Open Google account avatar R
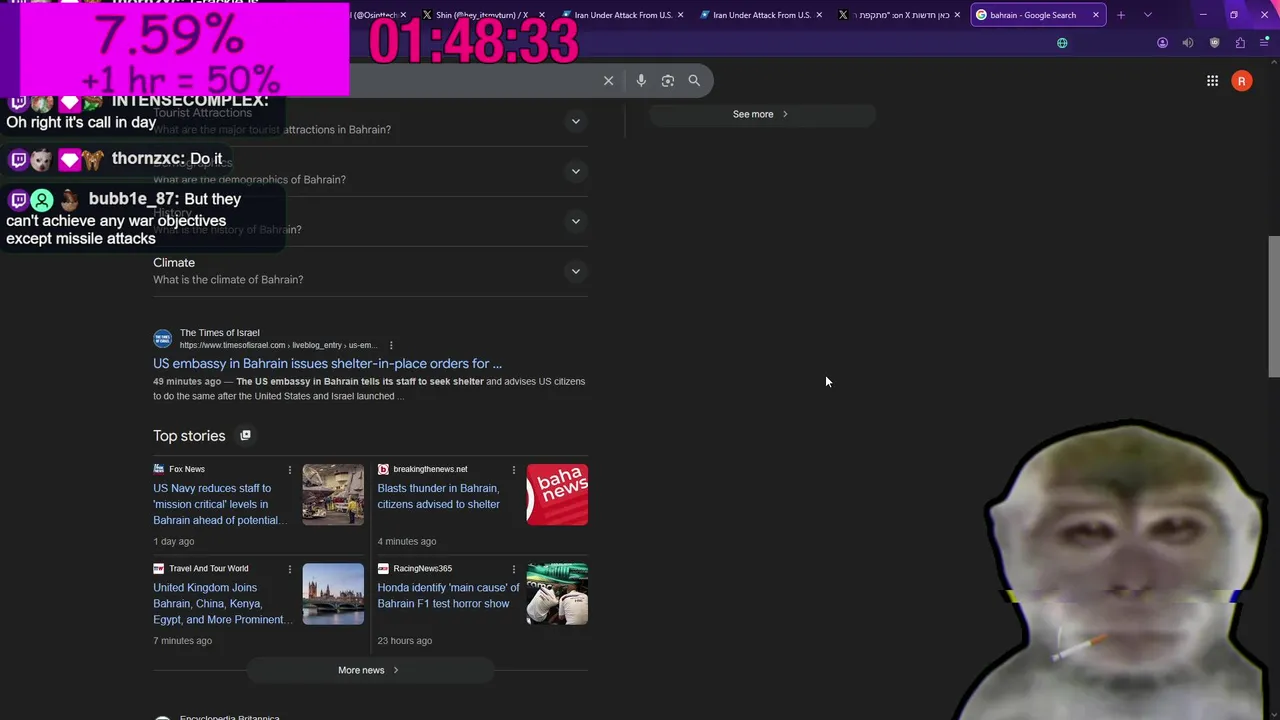The width and height of the screenshot is (1280, 720). [1242, 81]
